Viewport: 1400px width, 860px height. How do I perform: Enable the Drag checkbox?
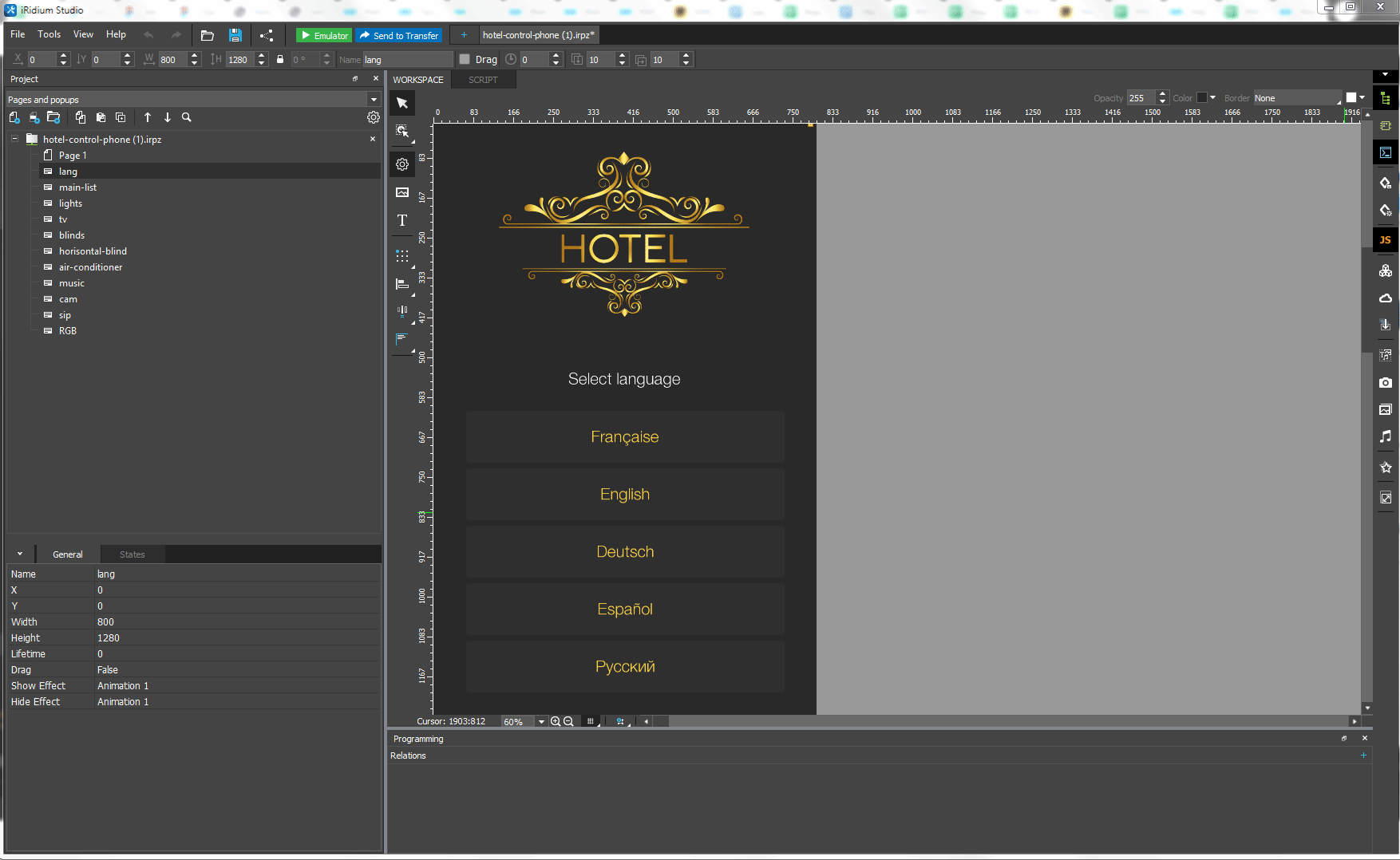tap(465, 59)
